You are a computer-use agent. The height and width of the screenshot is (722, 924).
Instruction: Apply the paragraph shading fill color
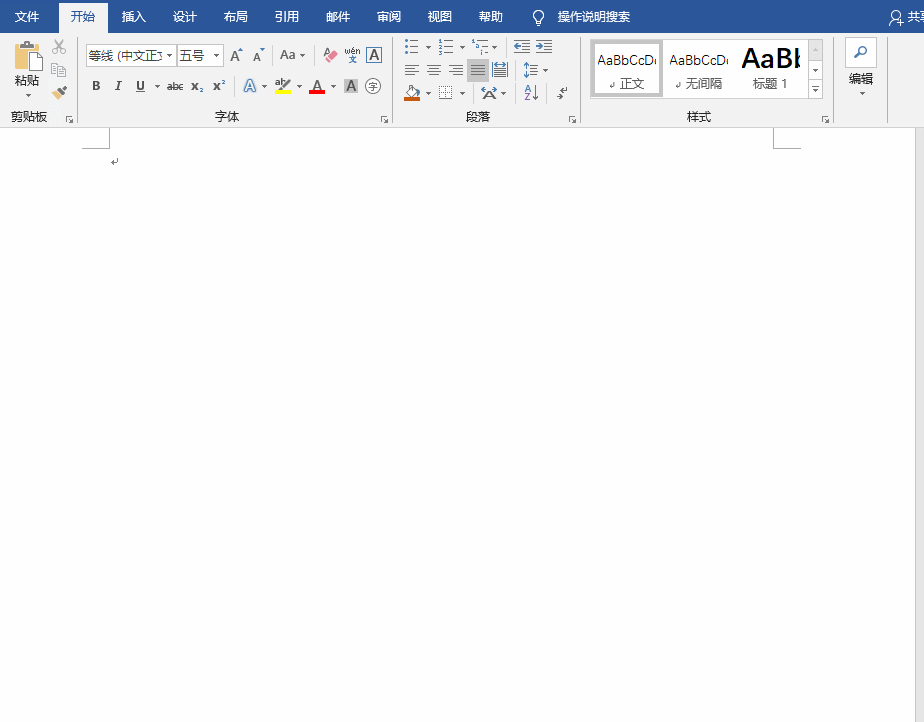412,93
